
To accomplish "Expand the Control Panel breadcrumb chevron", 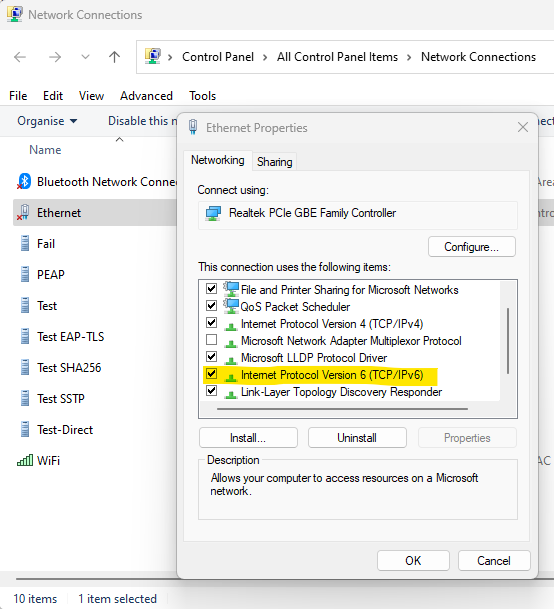I will coord(265,57).
